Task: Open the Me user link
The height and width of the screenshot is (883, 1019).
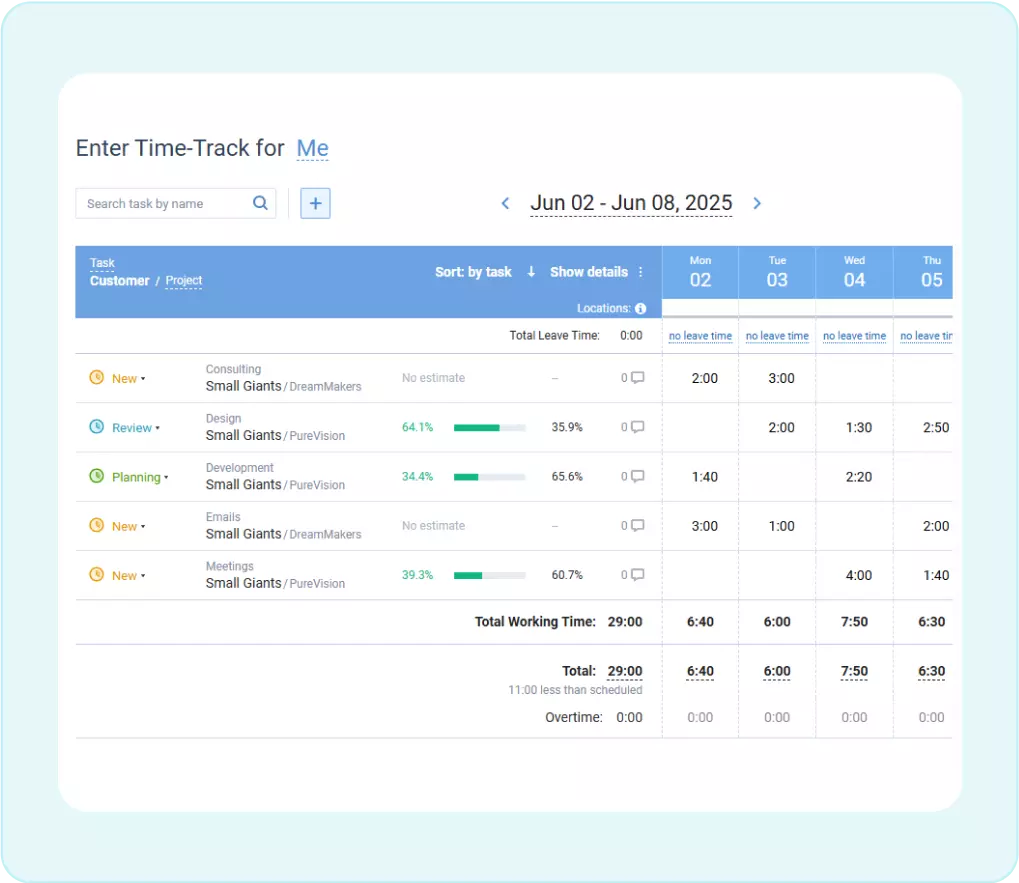Action: 312,148
